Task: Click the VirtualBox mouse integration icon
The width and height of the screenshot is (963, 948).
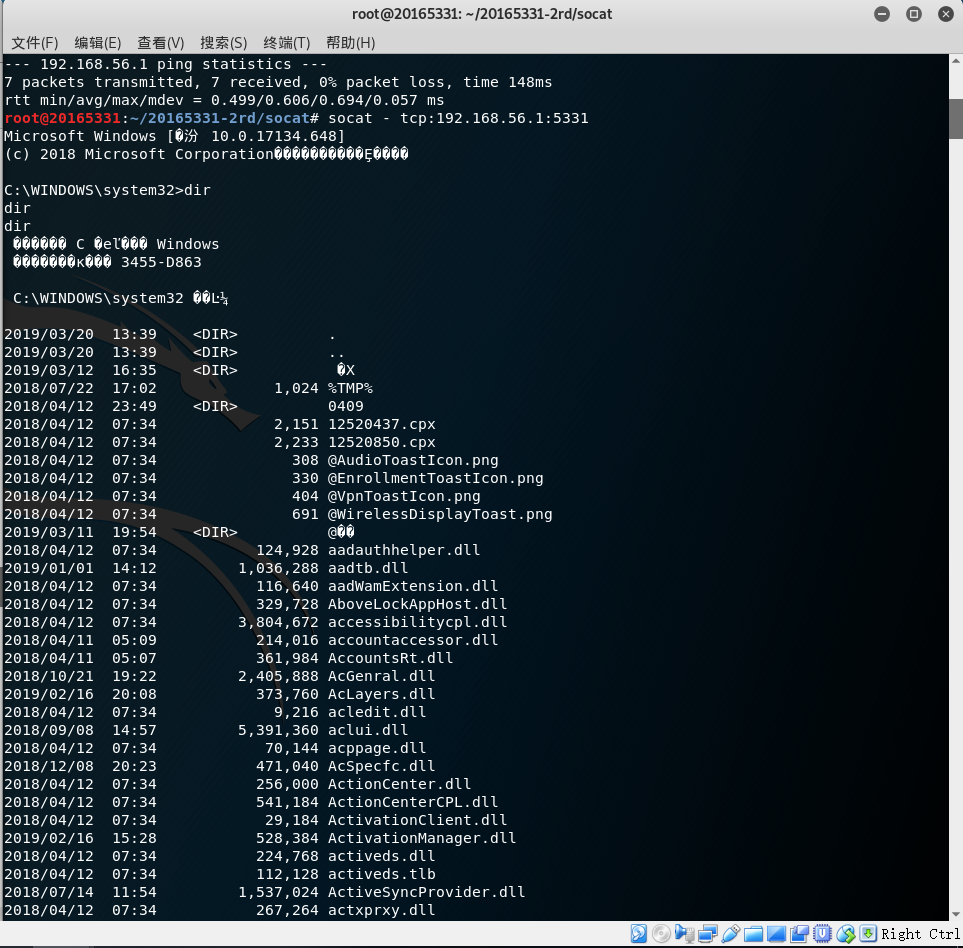Action: coord(846,934)
